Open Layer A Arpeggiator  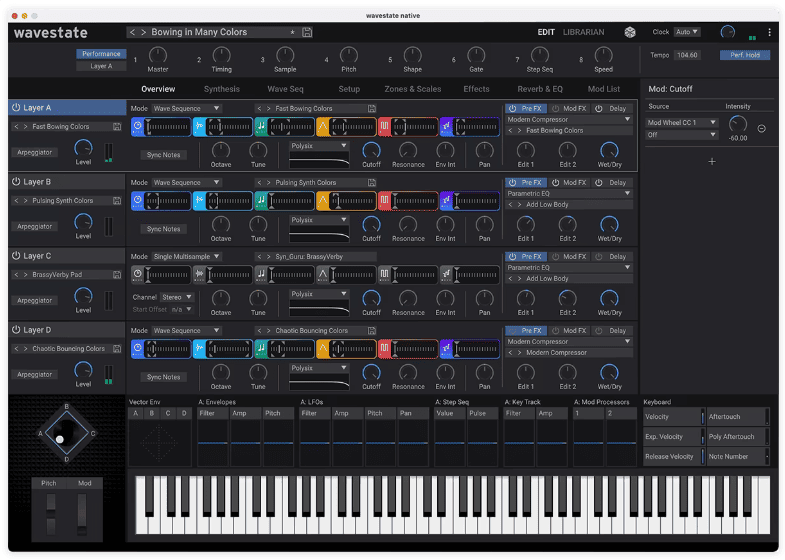pyautogui.click(x=35, y=153)
